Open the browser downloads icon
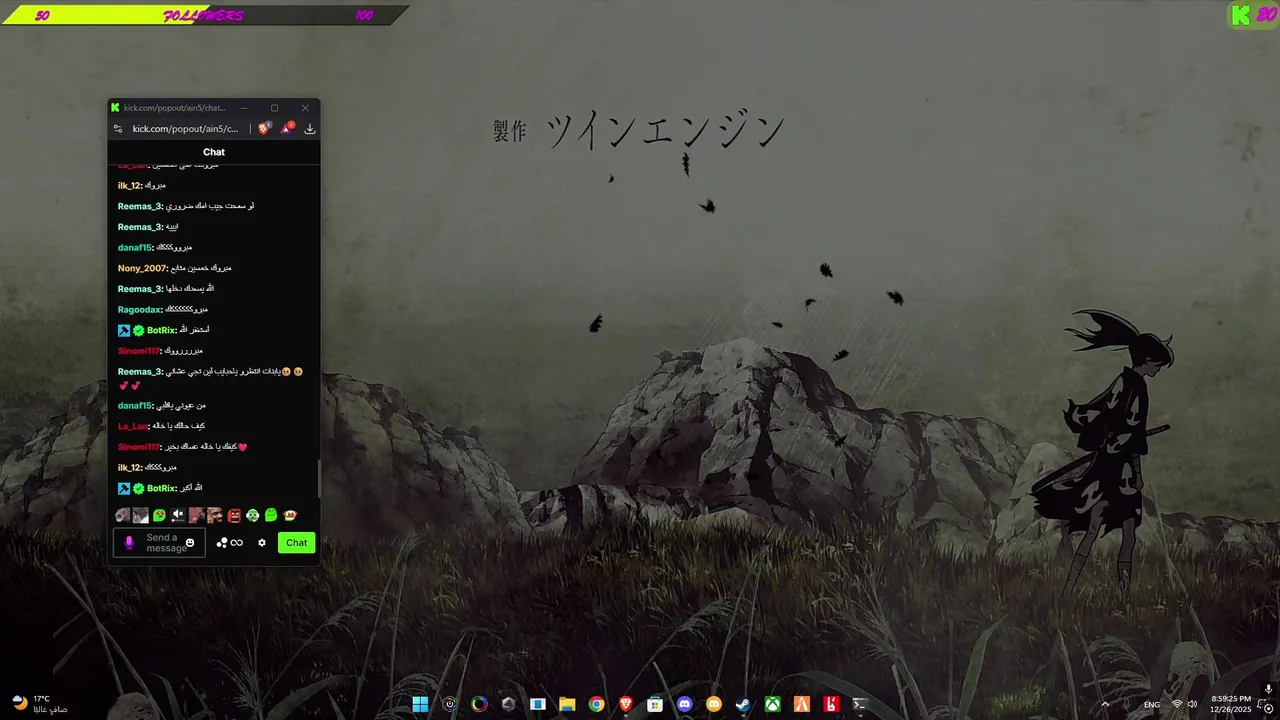This screenshot has height=720, width=1280. pos(310,129)
